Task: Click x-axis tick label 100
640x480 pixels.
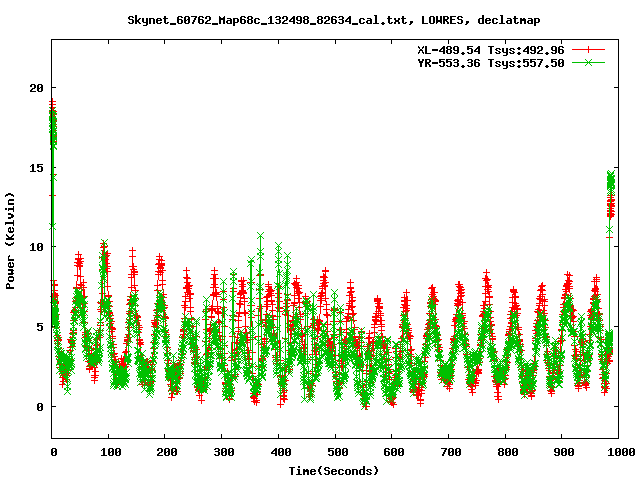Action: (x=111, y=452)
